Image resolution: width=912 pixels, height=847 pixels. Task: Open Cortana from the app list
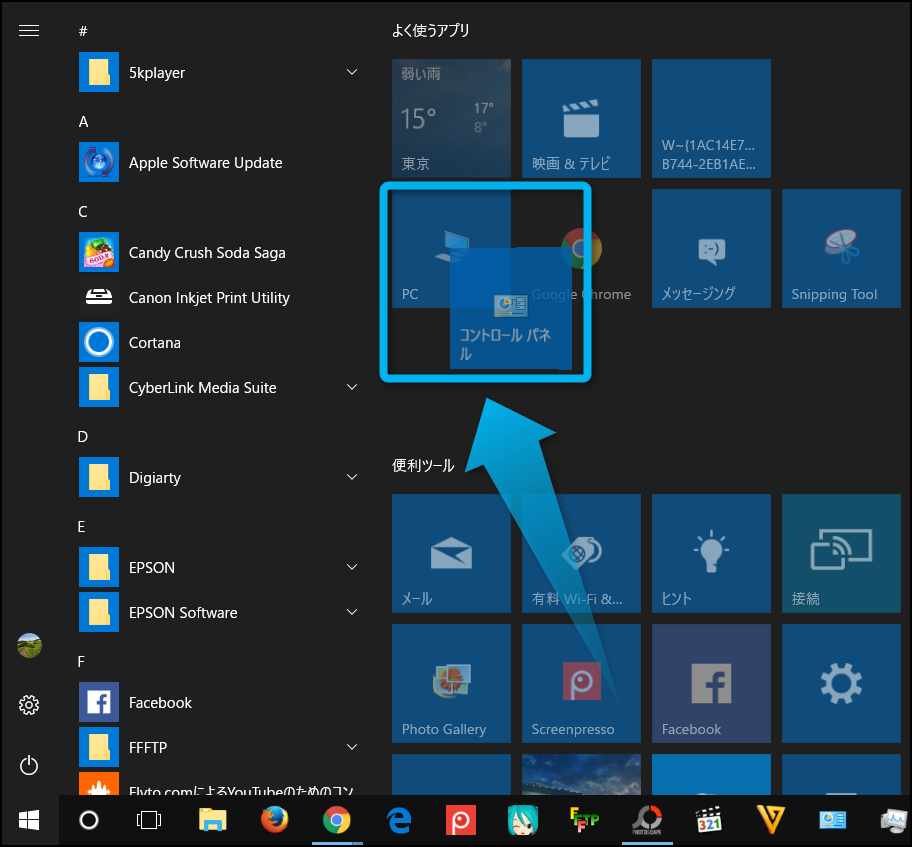coord(155,343)
